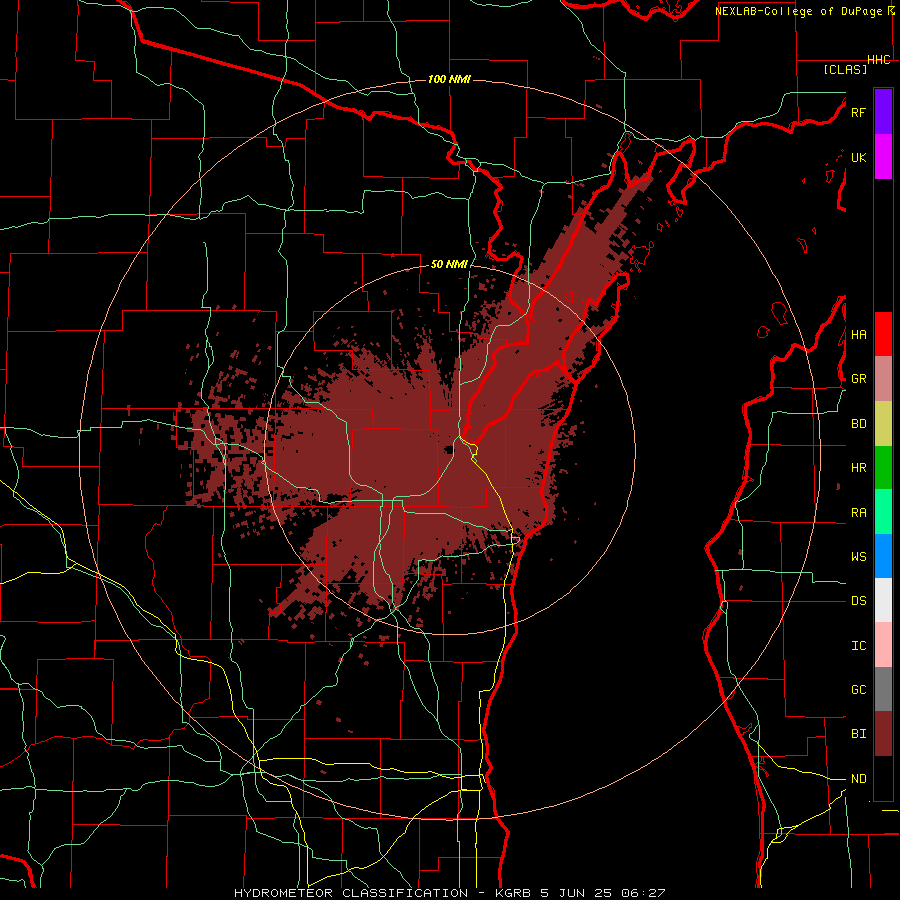Click the KGRB station identifier
Image resolution: width=900 pixels, height=900 pixels.
(x=513, y=893)
